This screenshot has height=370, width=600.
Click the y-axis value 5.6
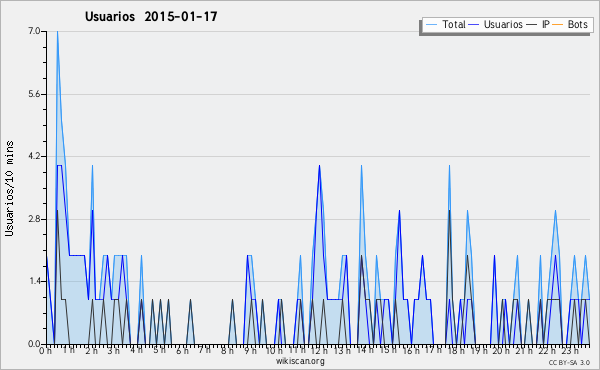point(34,94)
